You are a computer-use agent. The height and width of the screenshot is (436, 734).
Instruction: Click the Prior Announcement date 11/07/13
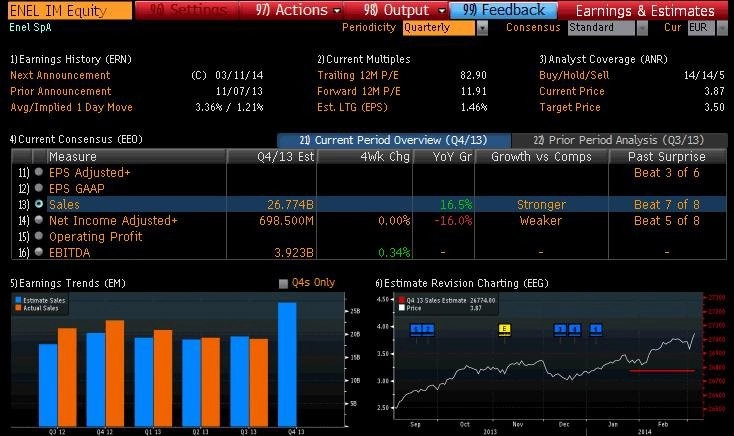click(x=239, y=91)
